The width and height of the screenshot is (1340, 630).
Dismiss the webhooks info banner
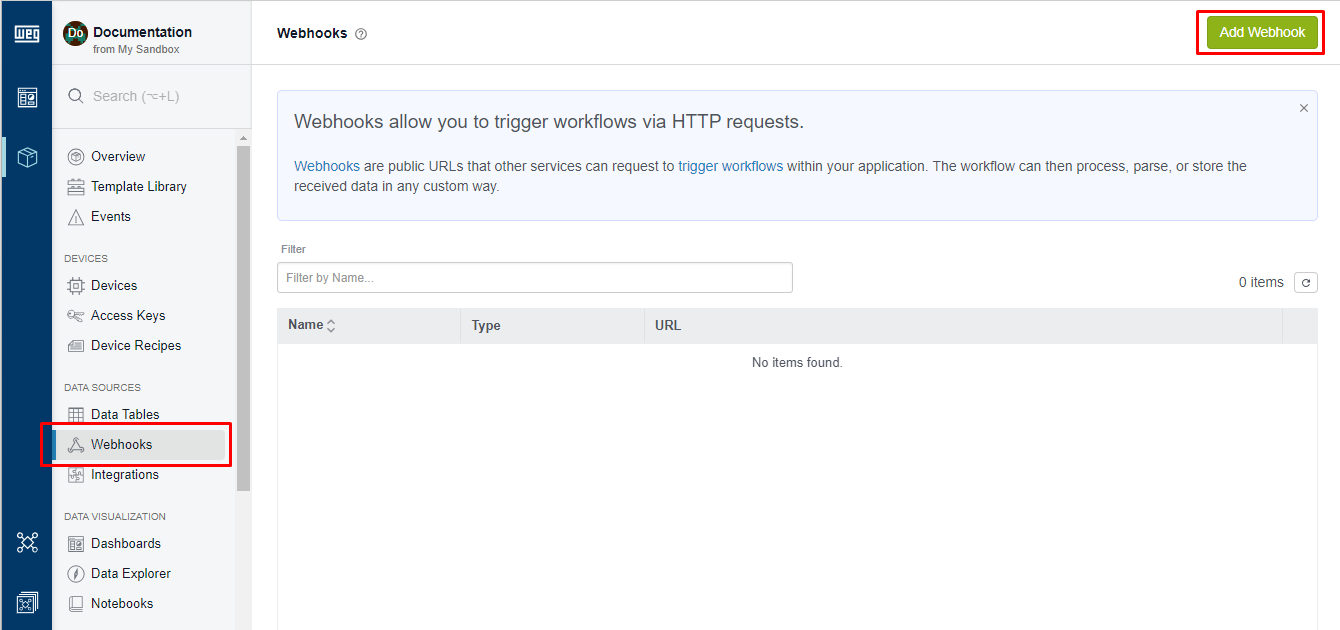(1303, 108)
